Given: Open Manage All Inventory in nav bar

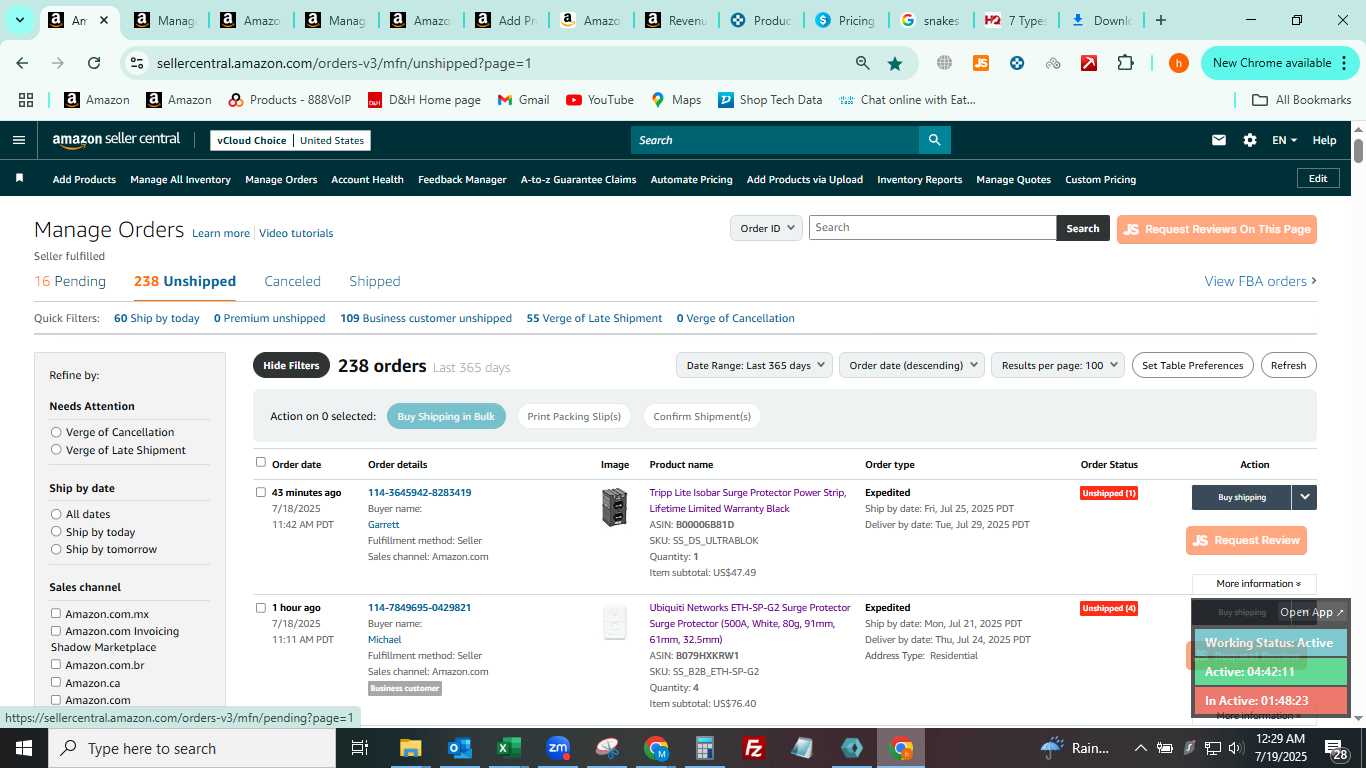Looking at the screenshot, I should 180,179.
